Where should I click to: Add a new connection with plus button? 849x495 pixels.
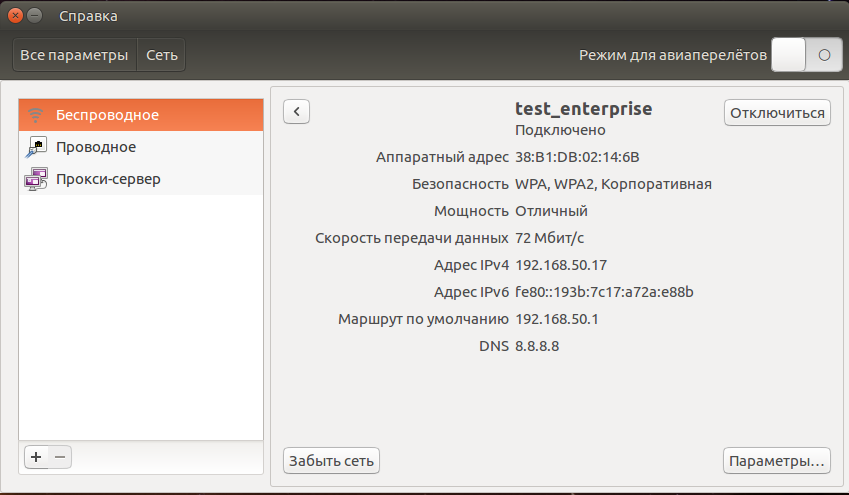(x=36, y=457)
